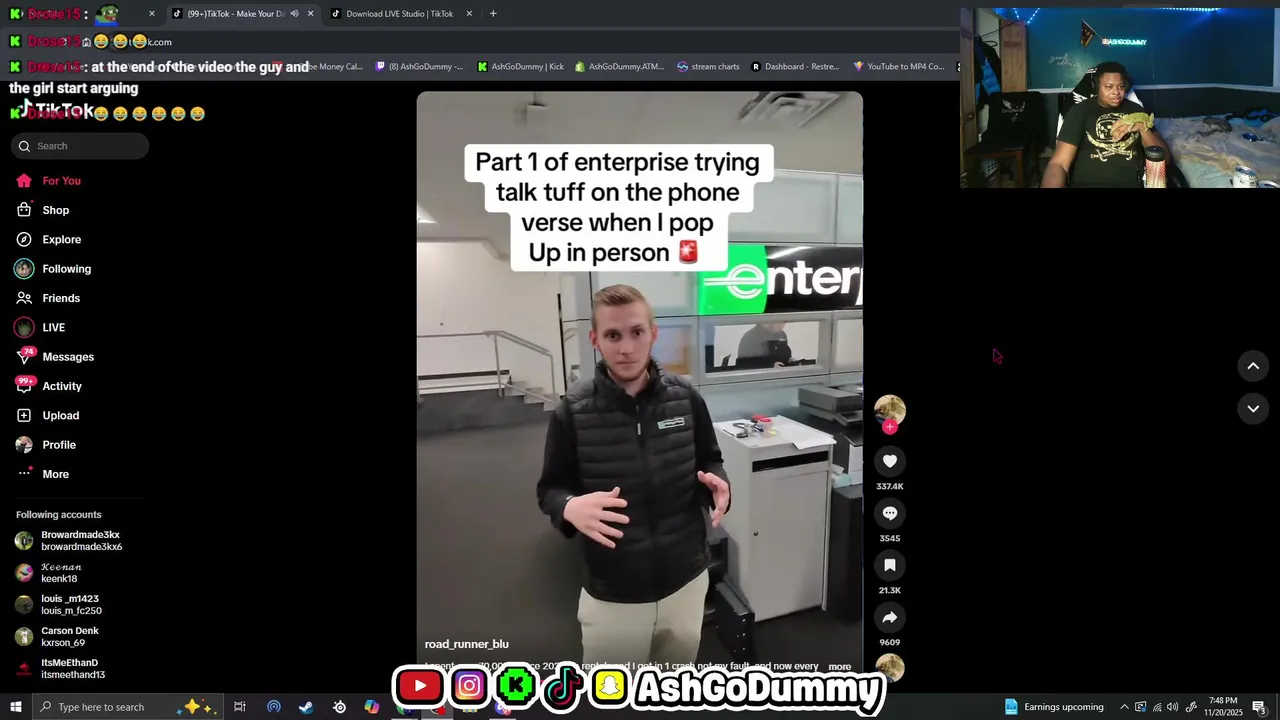Open the Activity notifications
This screenshot has height=720, width=1280.
pyautogui.click(x=62, y=386)
